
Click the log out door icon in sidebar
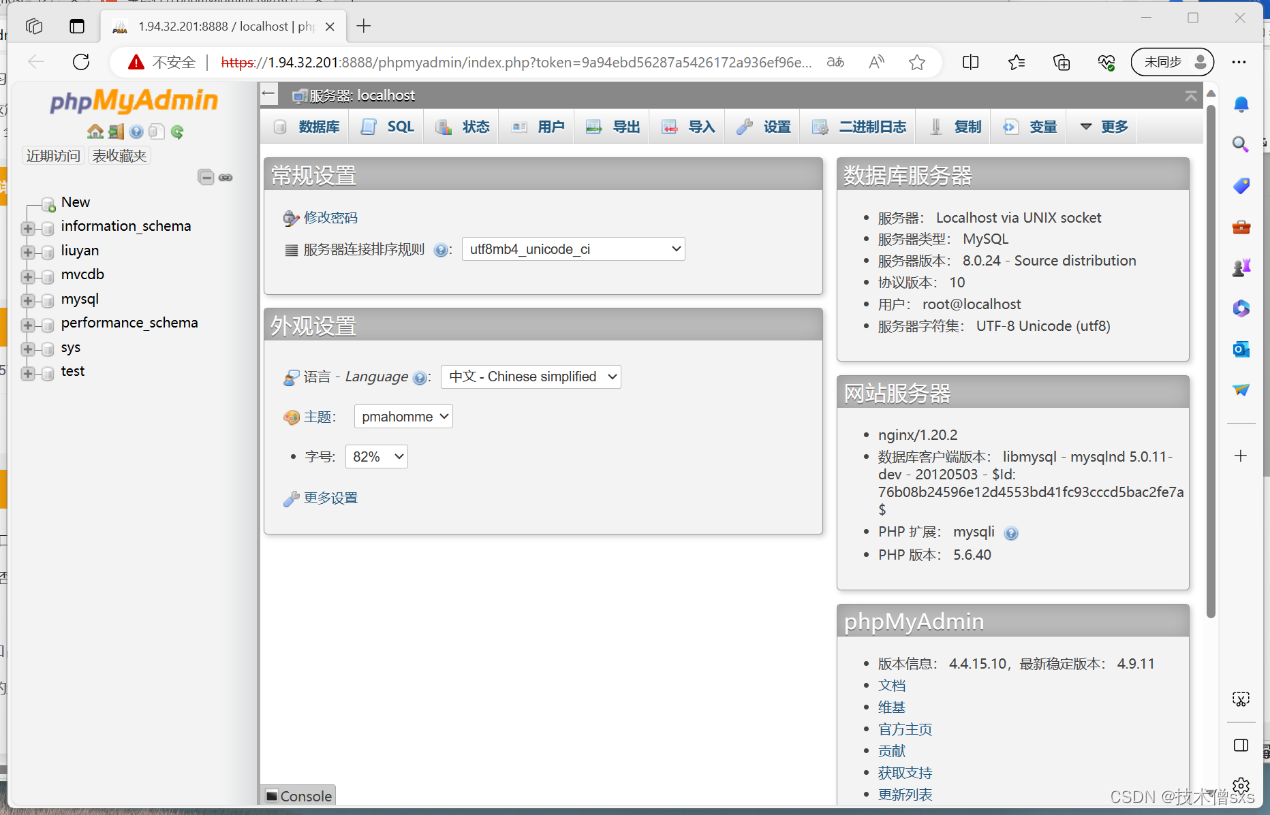click(116, 131)
